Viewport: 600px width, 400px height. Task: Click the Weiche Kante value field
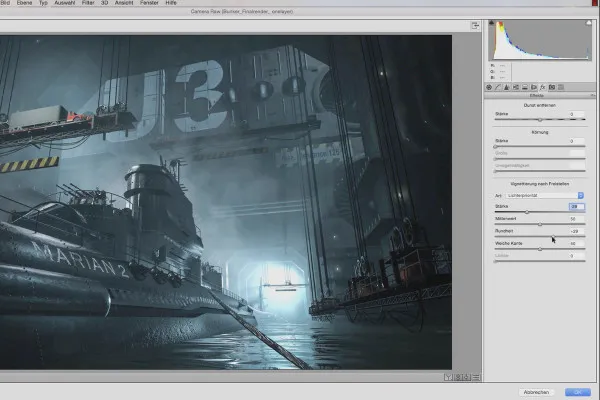tap(577, 243)
